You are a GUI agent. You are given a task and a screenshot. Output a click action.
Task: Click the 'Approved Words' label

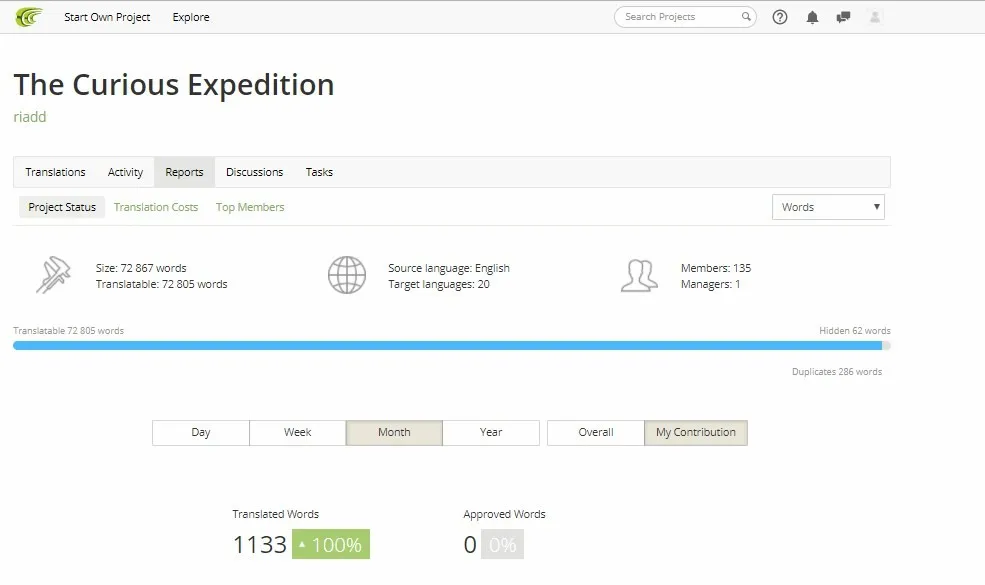[x=504, y=514]
